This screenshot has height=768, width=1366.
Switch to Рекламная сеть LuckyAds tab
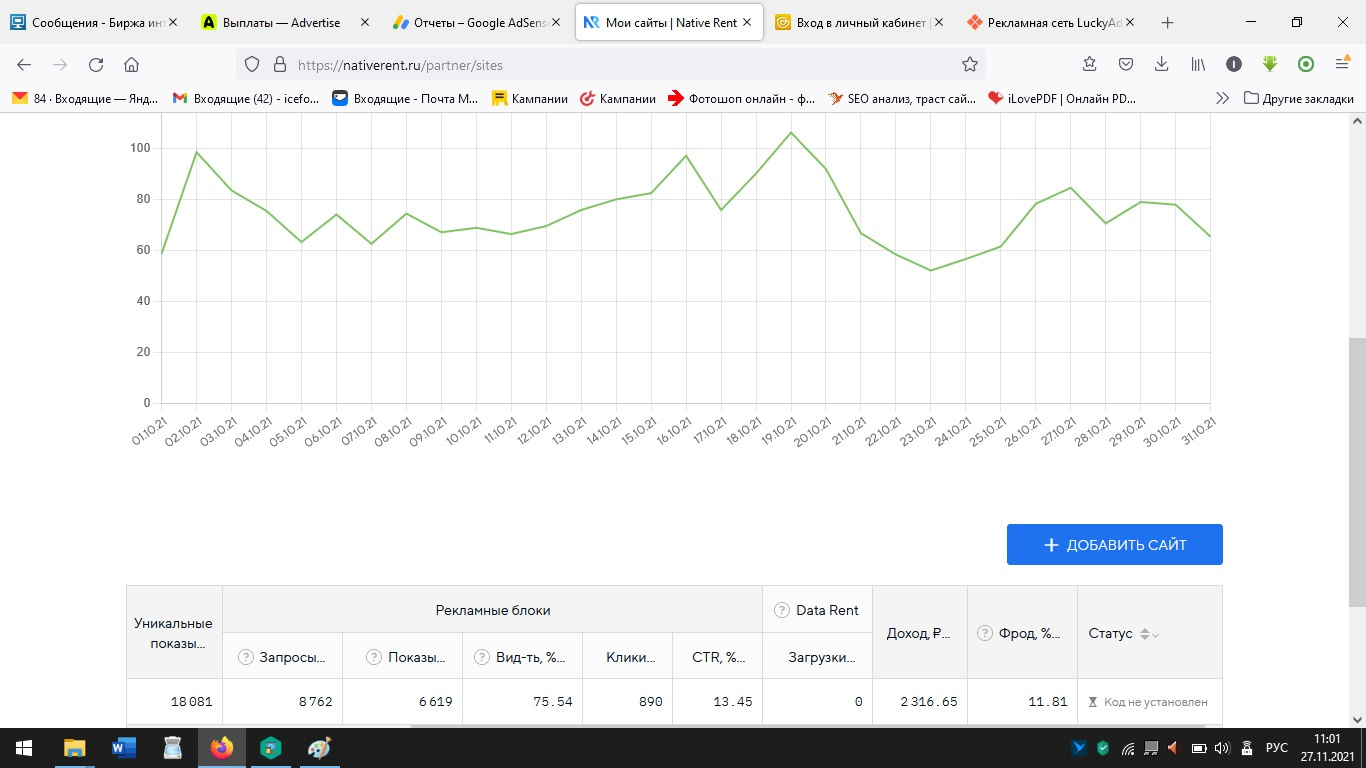point(1048,22)
